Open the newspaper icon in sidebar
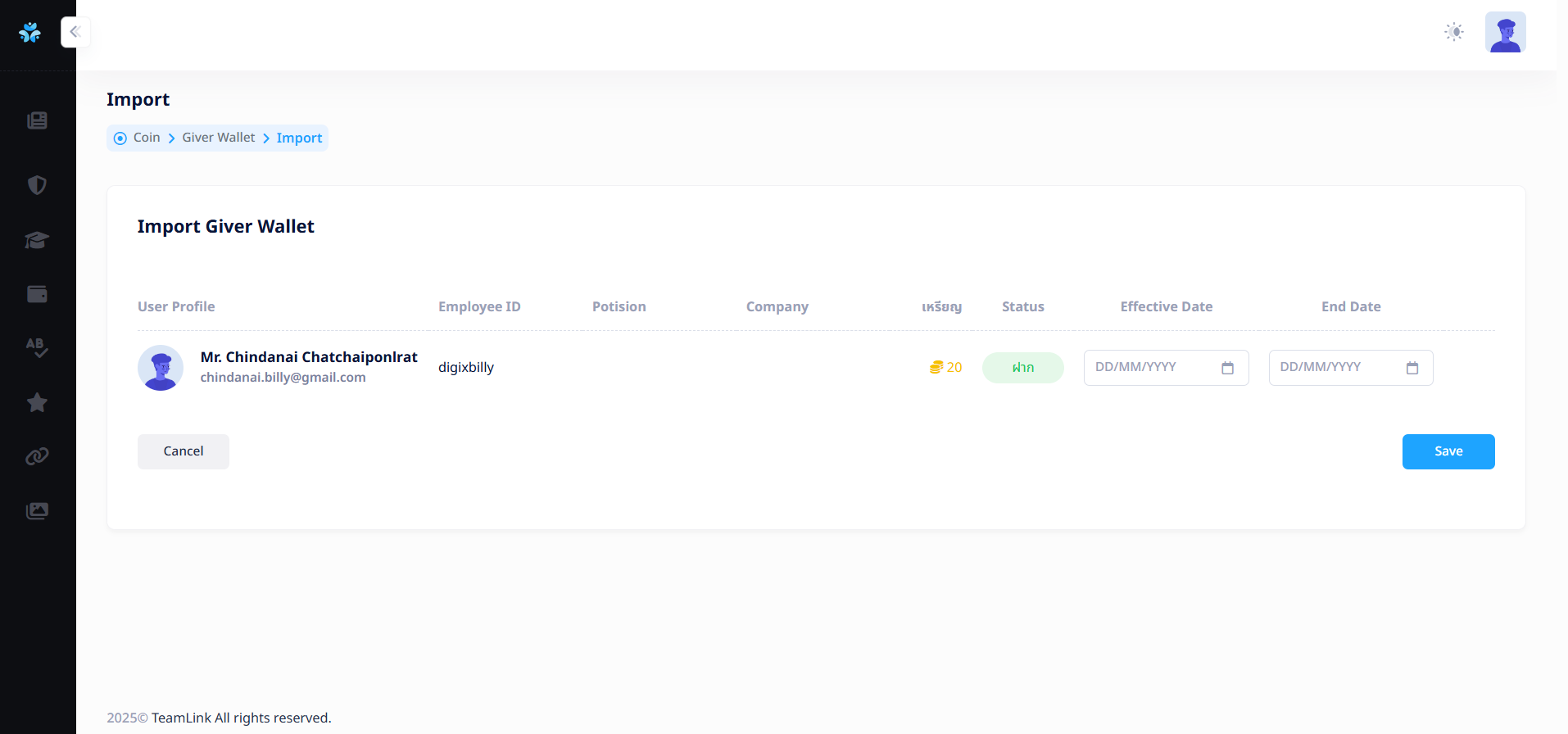The image size is (1568, 734). click(x=37, y=120)
